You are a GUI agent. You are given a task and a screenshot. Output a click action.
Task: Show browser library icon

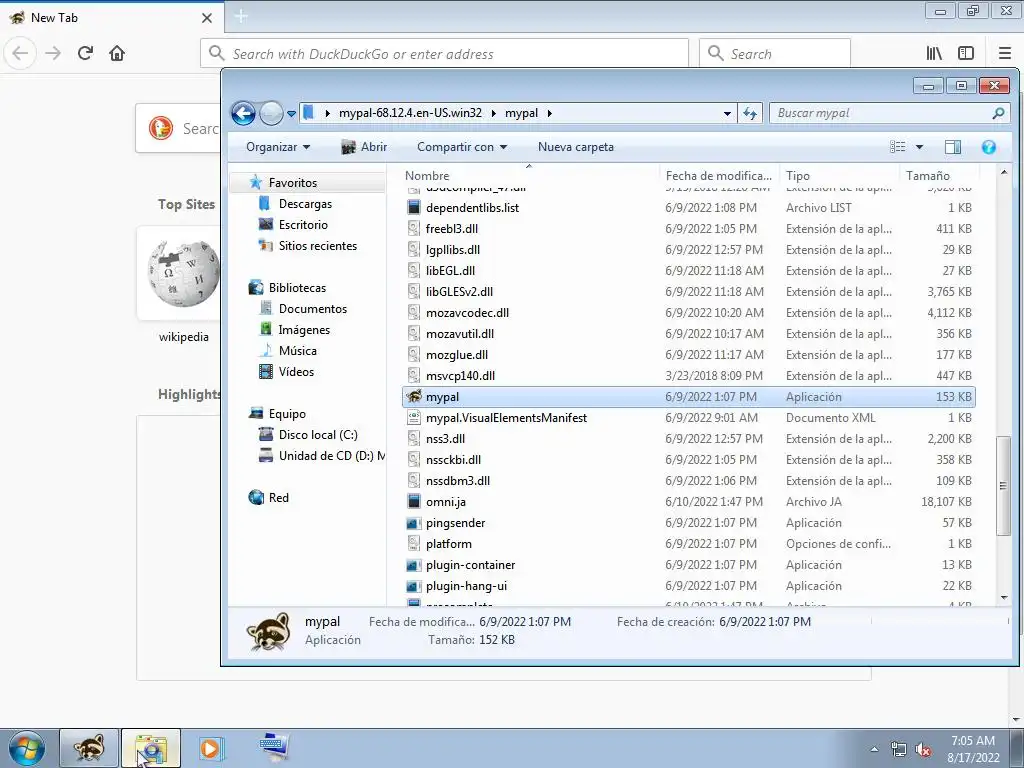(934, 54)
